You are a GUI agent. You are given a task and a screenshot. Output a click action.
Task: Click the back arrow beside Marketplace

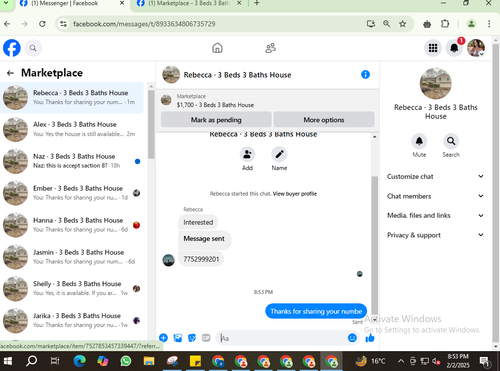(10, 73)
